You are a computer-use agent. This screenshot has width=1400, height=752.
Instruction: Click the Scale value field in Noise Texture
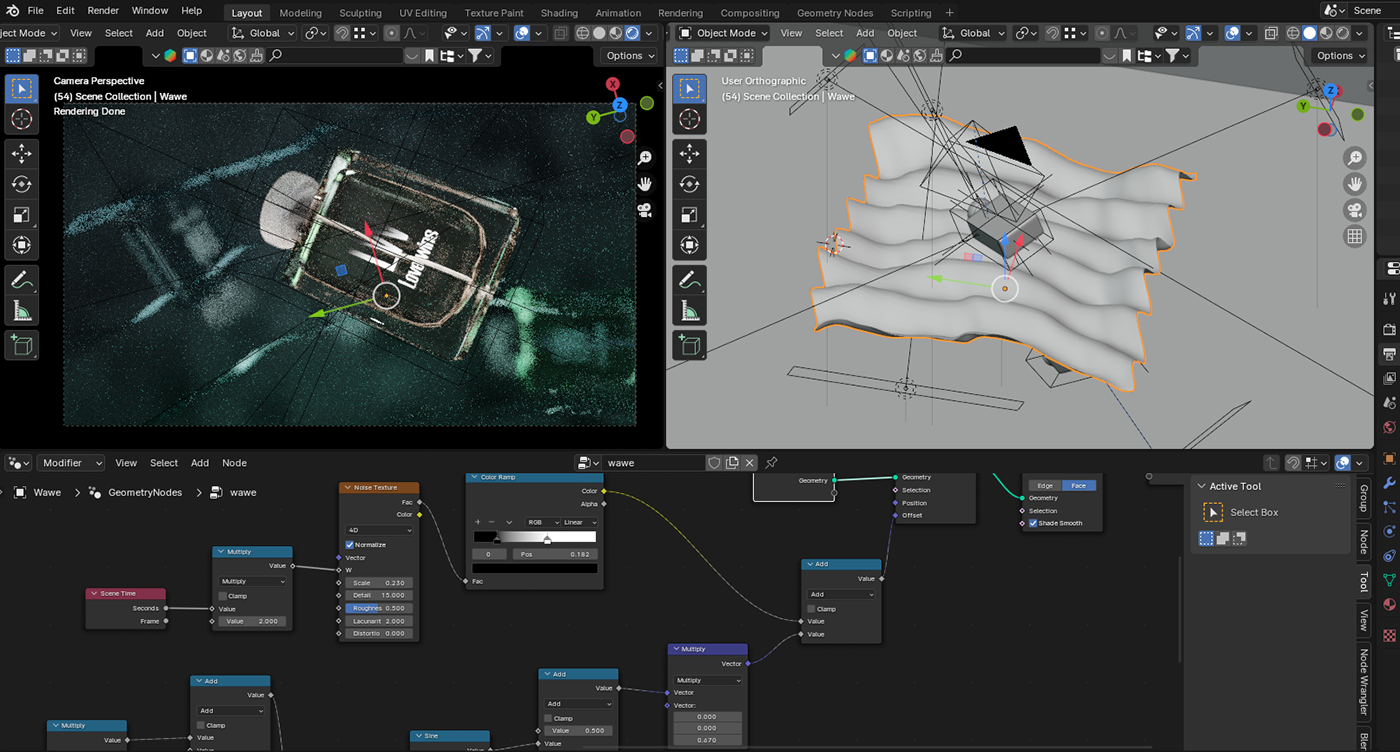379,583
